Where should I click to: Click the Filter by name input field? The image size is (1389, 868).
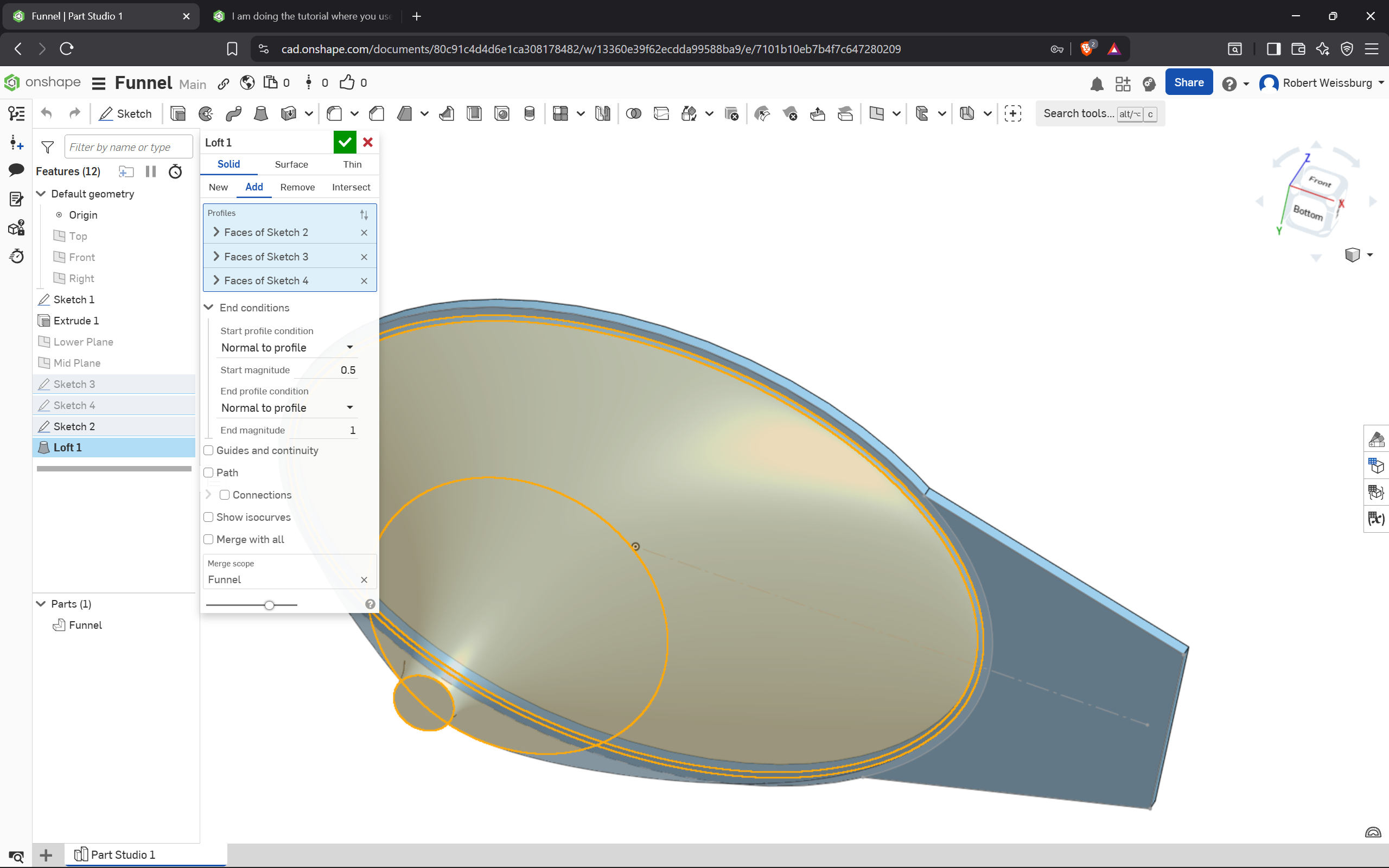(x=129, y=147)
